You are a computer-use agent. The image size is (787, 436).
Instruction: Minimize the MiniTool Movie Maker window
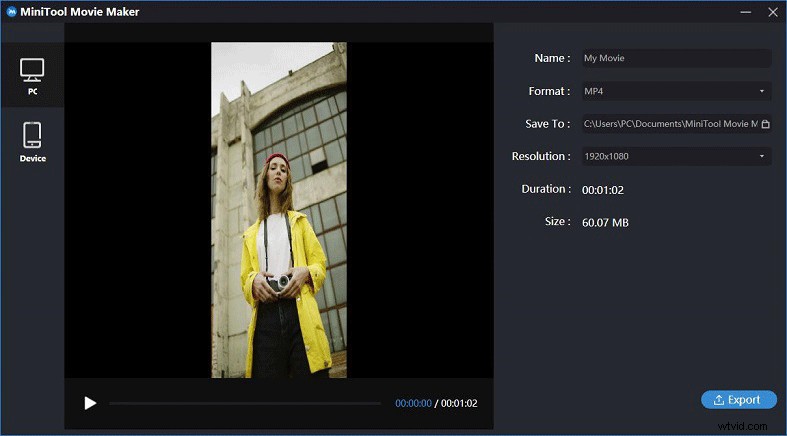[x=745, y=12]
